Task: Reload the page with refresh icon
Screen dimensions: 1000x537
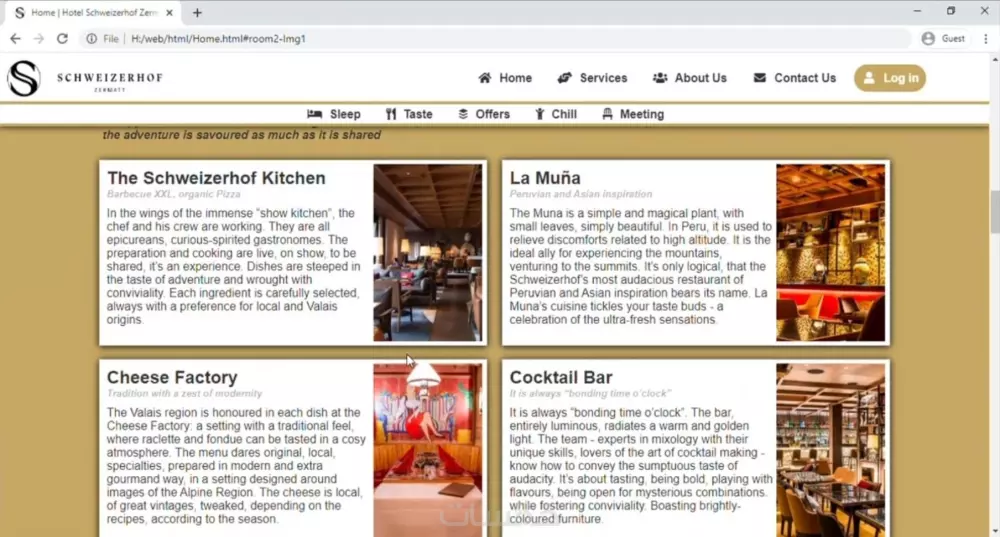Action: [x=62, y=39]
